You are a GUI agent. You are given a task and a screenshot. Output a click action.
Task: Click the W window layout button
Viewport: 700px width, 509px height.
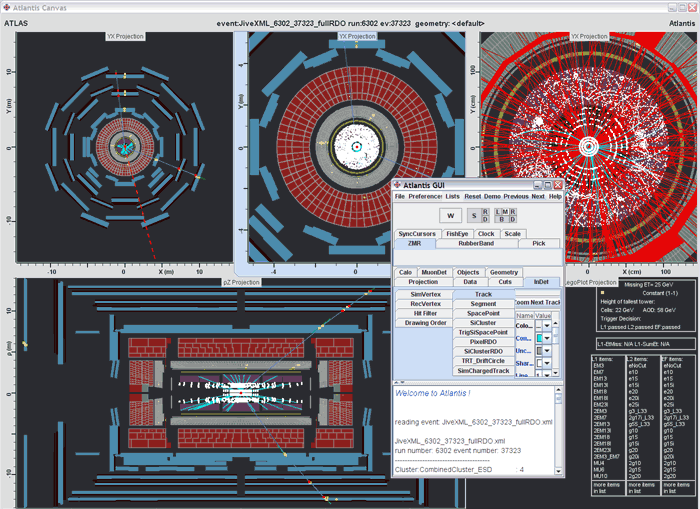point(450,215)
